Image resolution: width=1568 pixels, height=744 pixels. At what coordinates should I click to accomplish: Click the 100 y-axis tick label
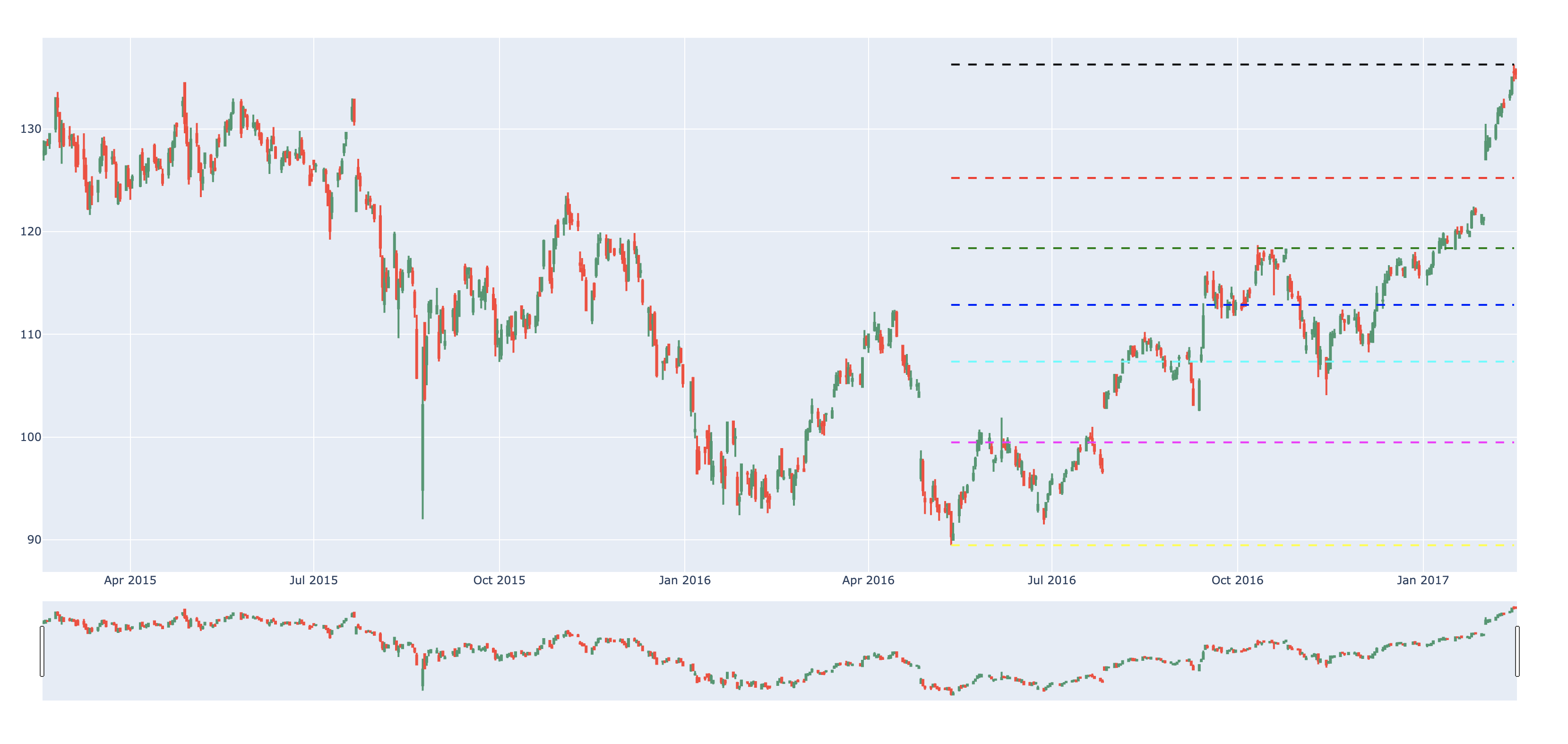[x=30, y=437]
